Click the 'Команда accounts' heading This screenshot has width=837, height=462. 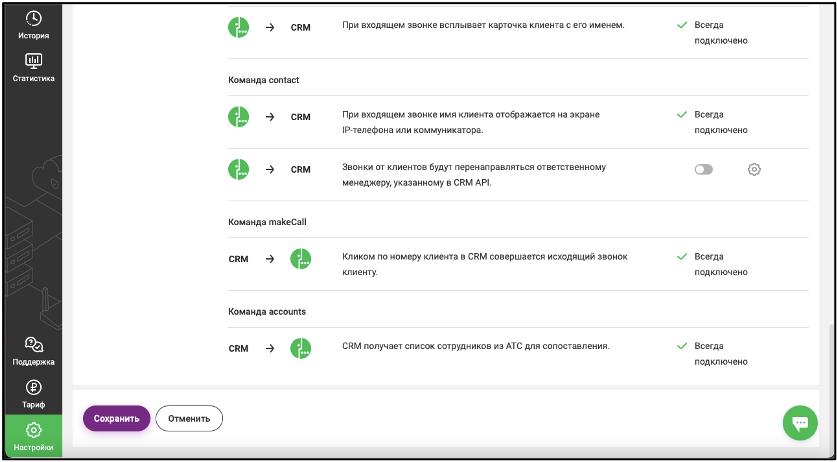point(267,311)
